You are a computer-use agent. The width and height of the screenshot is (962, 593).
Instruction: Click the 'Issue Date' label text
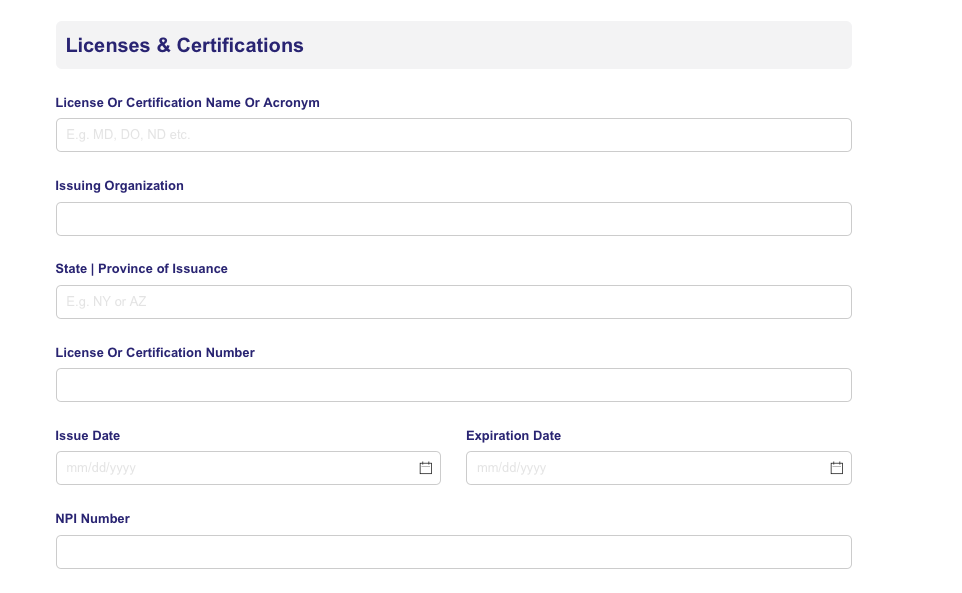87,435
